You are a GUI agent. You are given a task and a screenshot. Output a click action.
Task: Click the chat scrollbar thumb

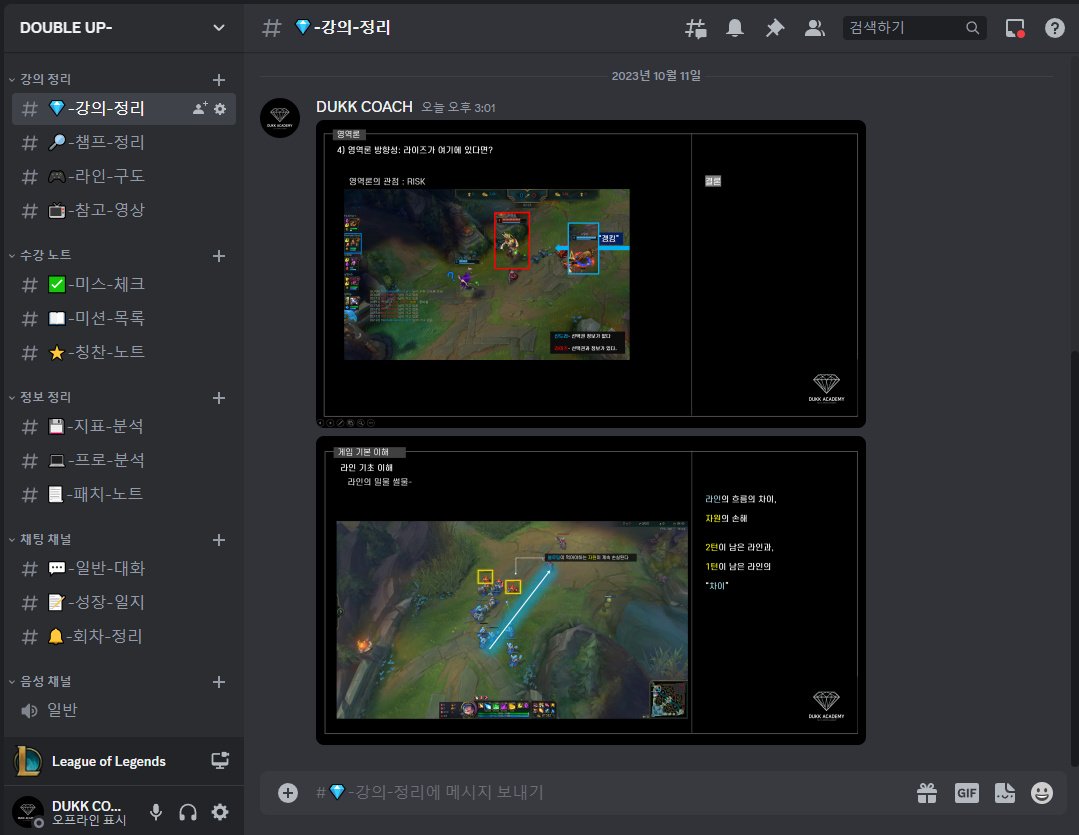click(x=1075, y=558)
